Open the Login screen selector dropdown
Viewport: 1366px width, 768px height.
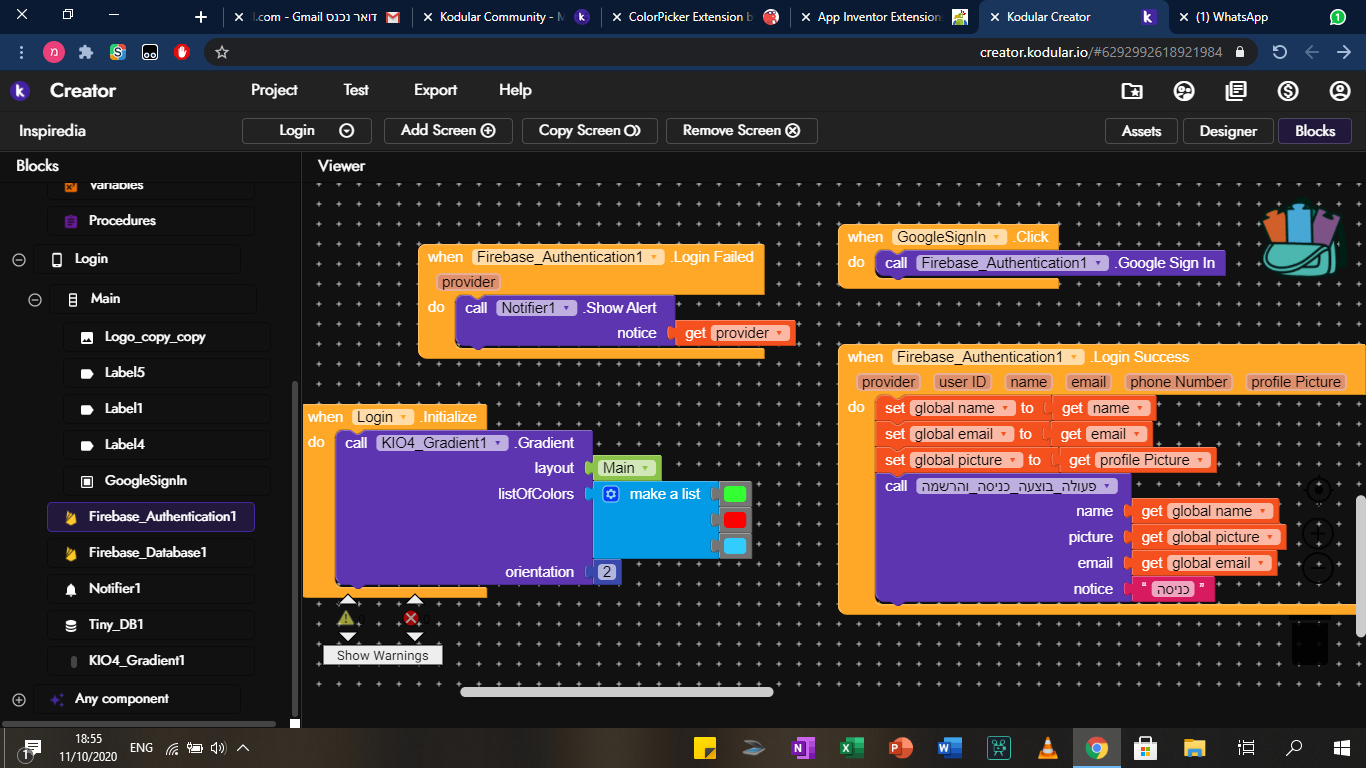coord(307,131)
